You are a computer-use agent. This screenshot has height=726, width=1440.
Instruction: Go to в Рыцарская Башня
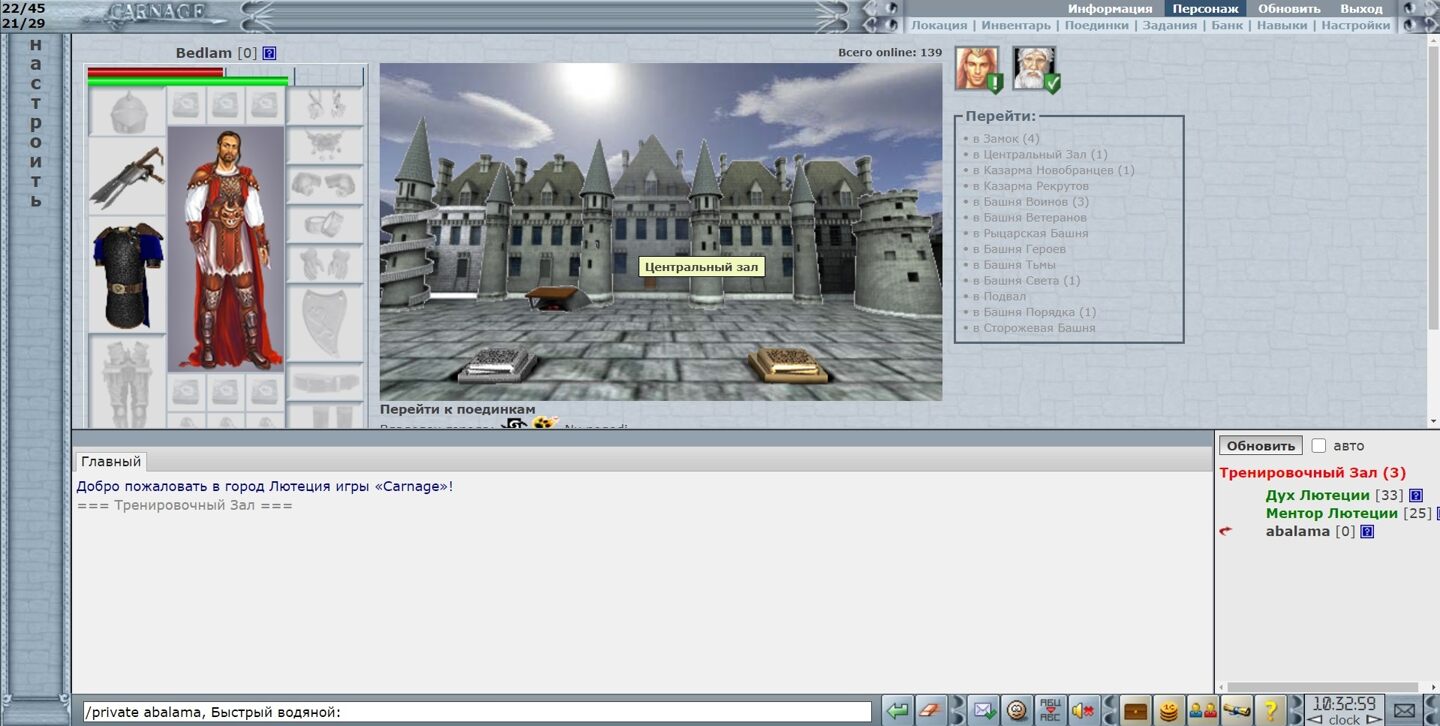1030,233
